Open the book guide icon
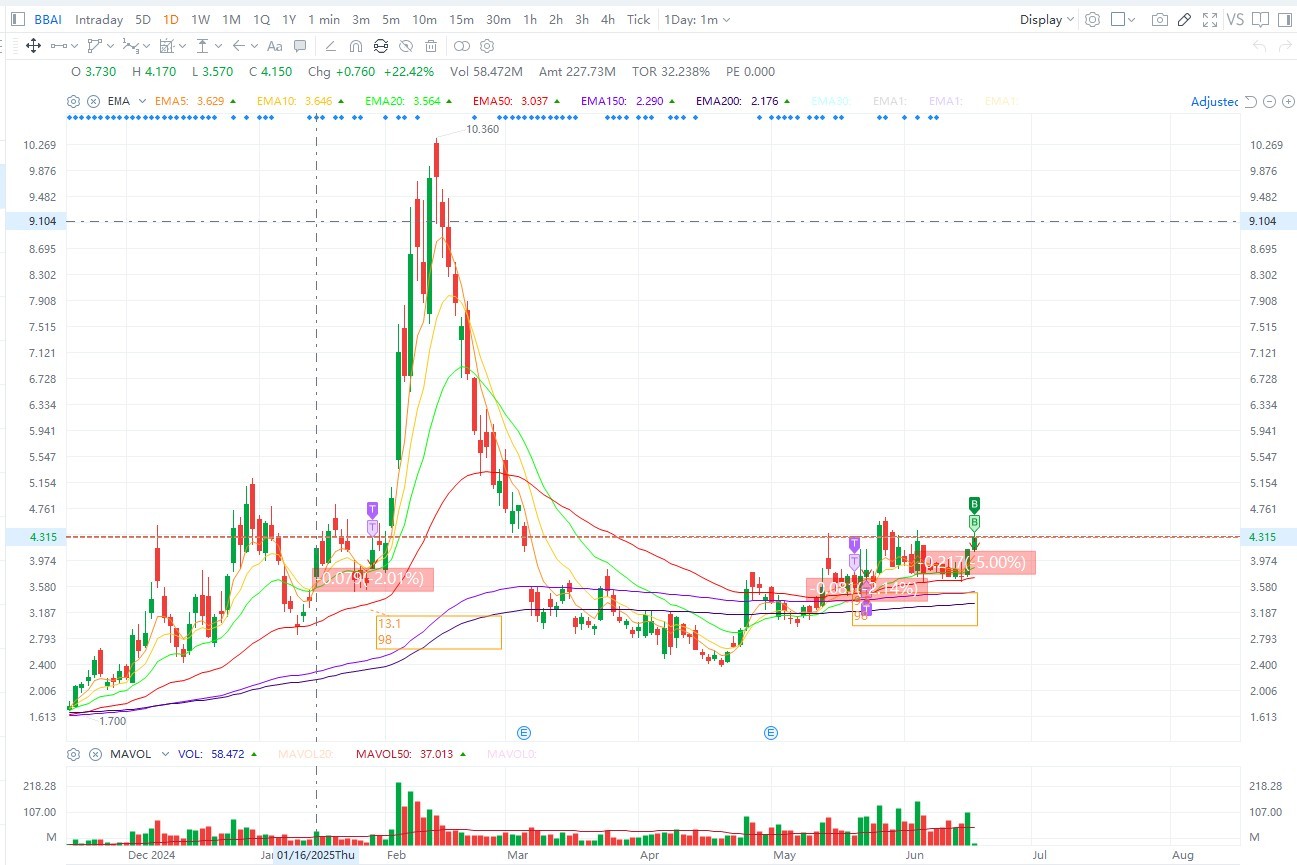 [1260, 19]
